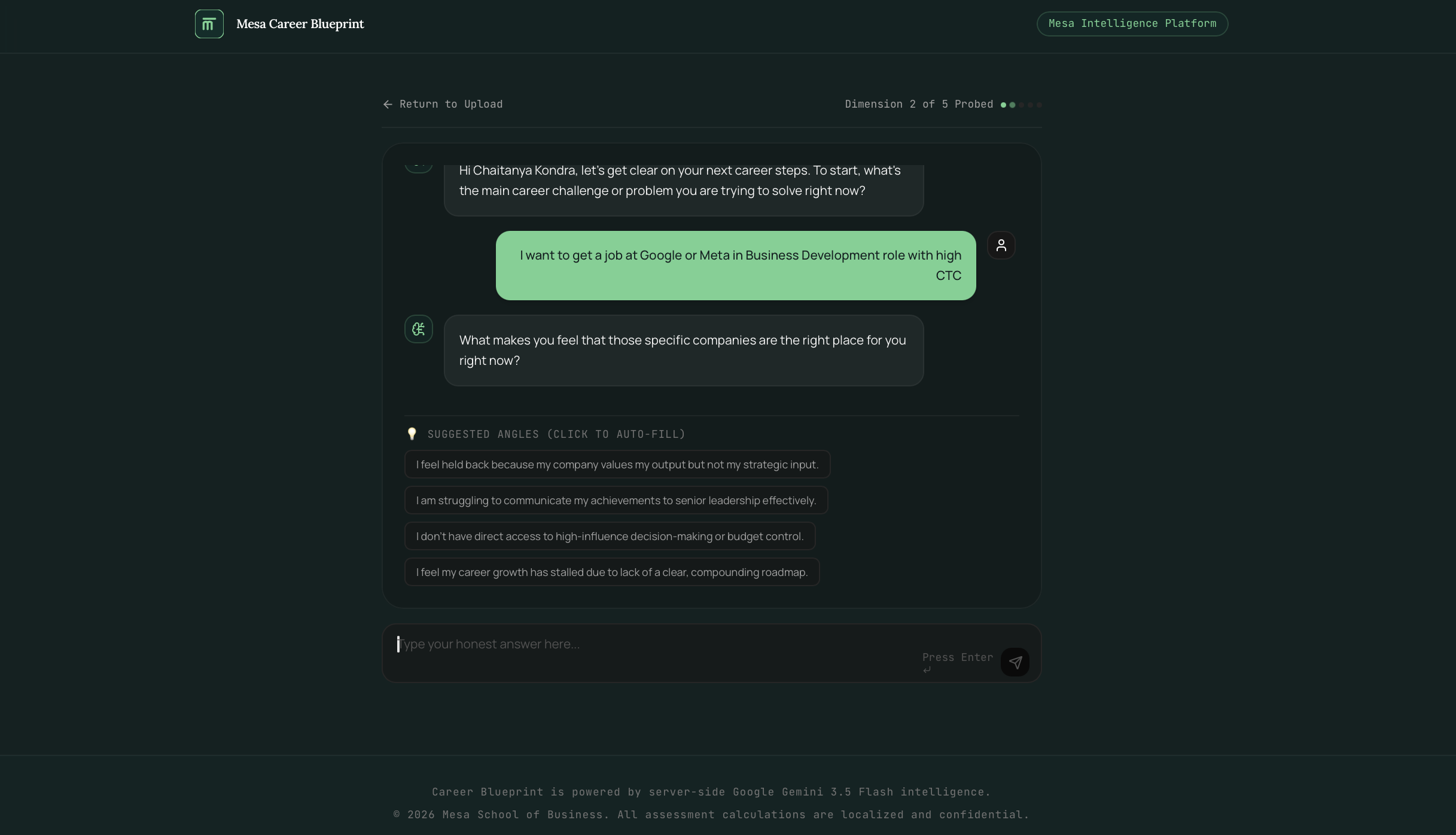The width and height of the screenshot is (1456, 835).
Task: Click the lightbulb icon by Suggested Angles
Action: coord(412,434)
